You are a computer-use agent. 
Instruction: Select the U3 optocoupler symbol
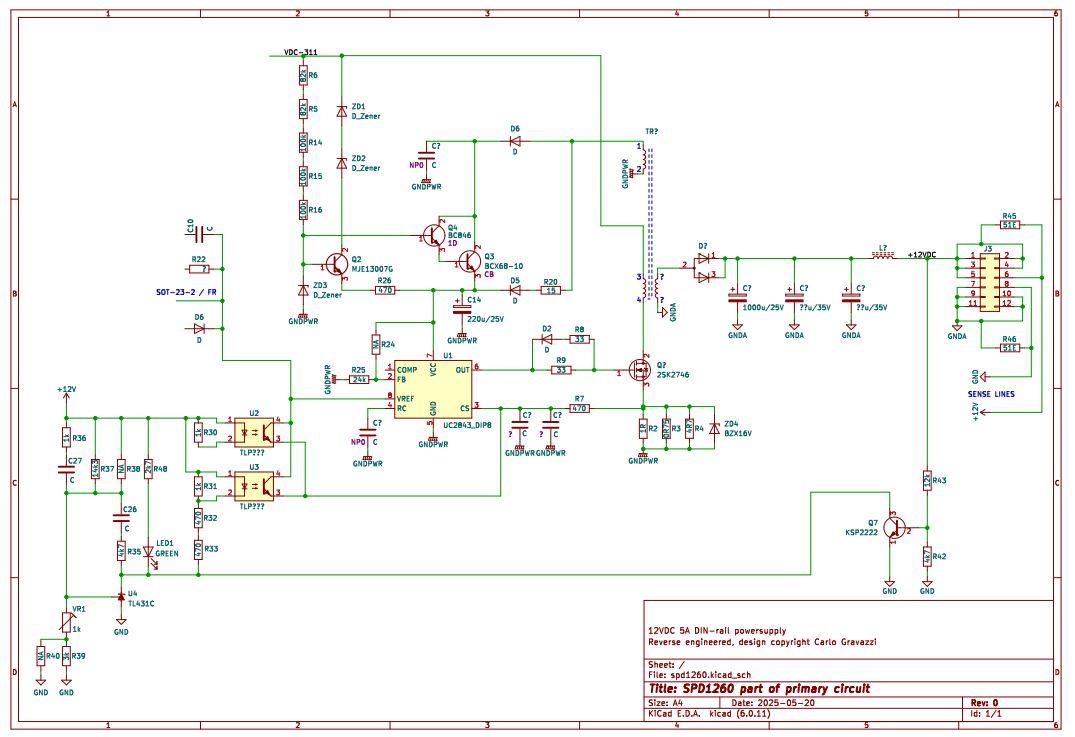click(254, 485)
